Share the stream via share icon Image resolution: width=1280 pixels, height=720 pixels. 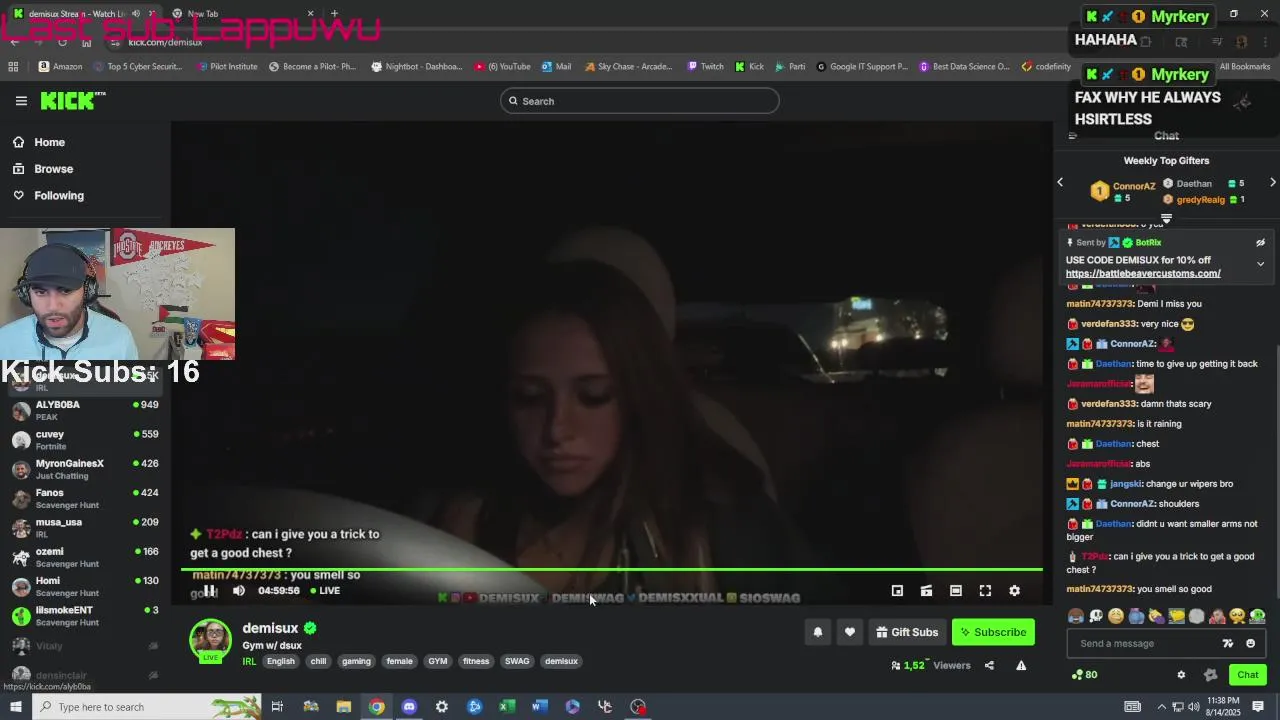coord(989,665)
